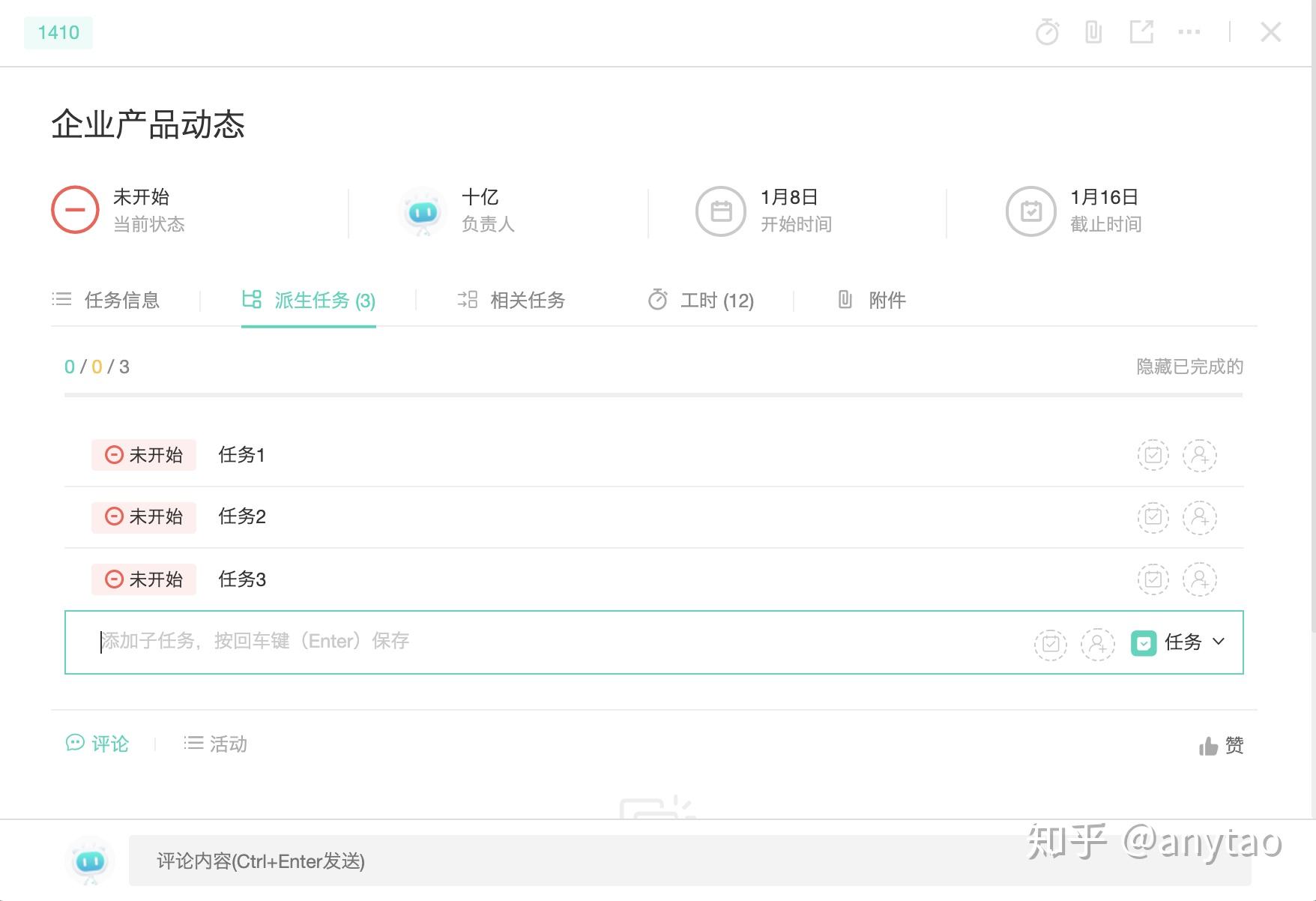Open the more options ellipsis menu
This screenshot has height=901, width=1316.
1189,32
